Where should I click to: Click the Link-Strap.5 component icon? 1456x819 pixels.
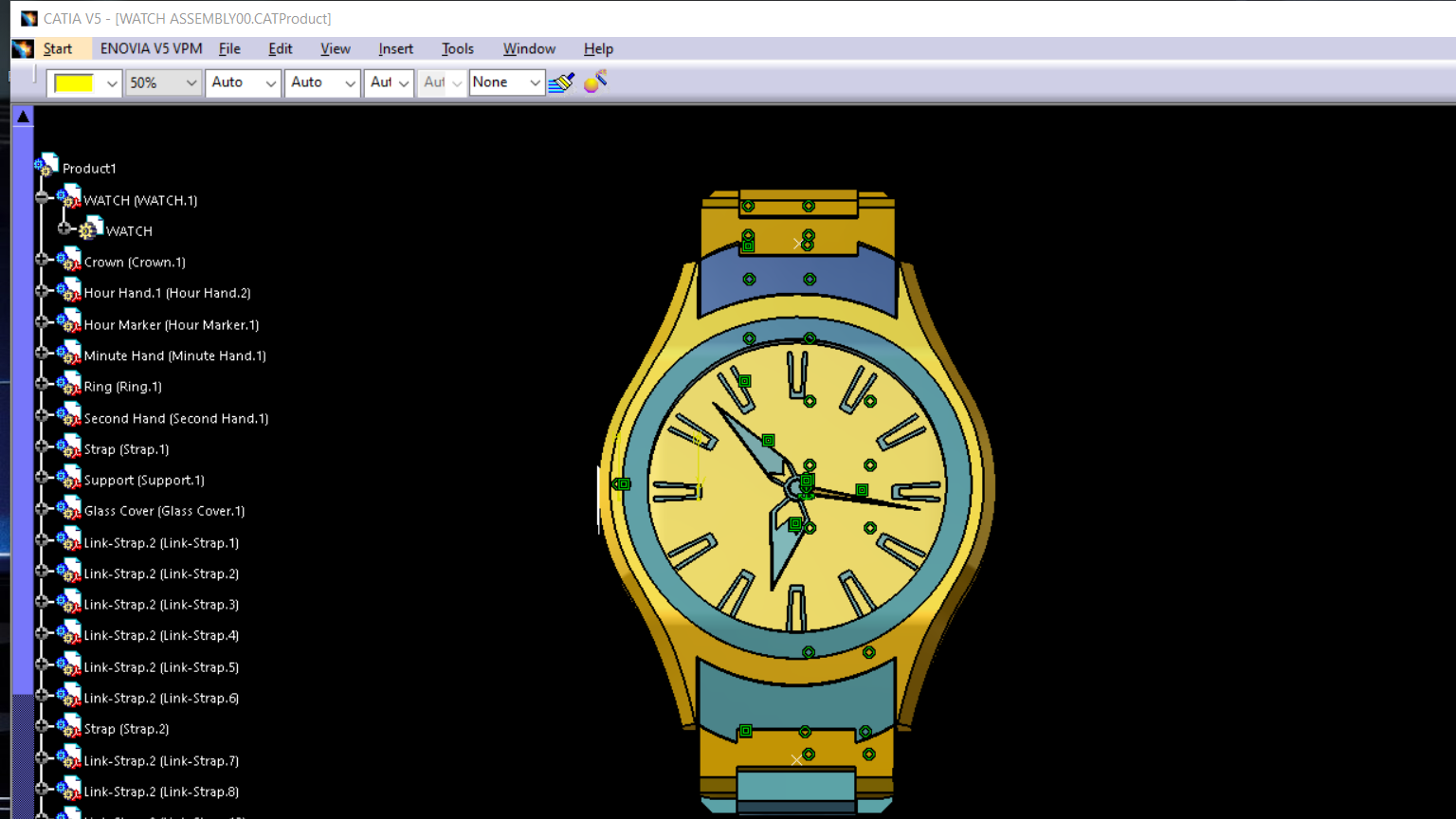click(68, 665)
